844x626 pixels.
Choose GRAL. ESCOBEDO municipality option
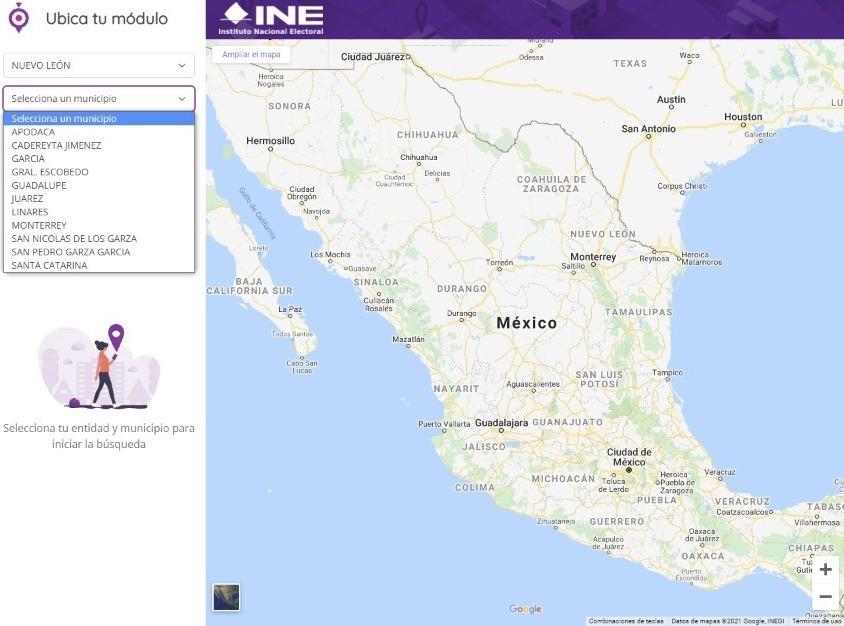pos(50,172)
